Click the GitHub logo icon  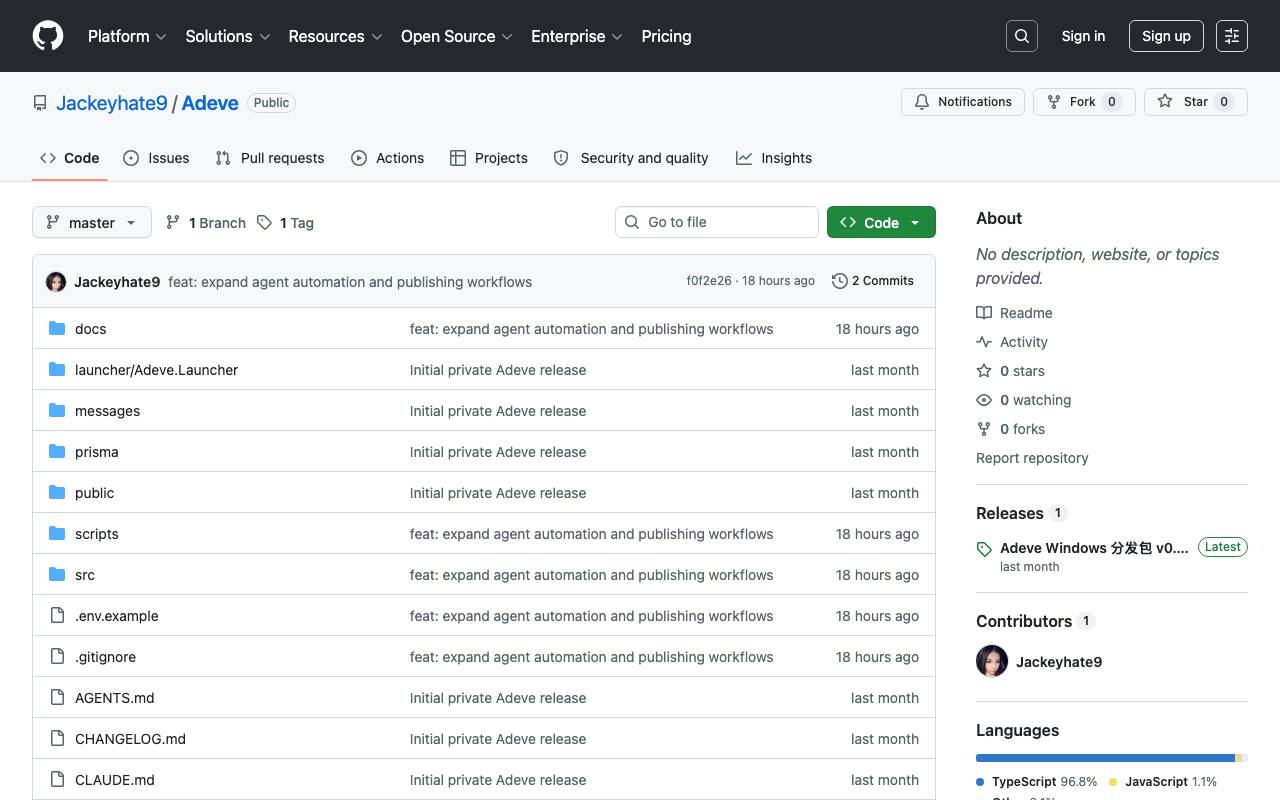coord(48,36)
